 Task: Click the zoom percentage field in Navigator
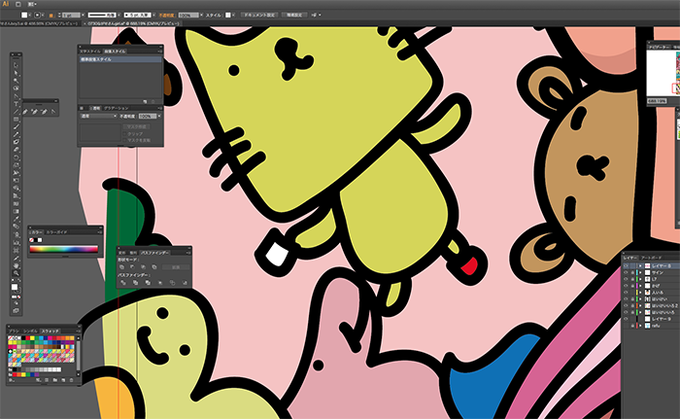[x=656, y=101]
